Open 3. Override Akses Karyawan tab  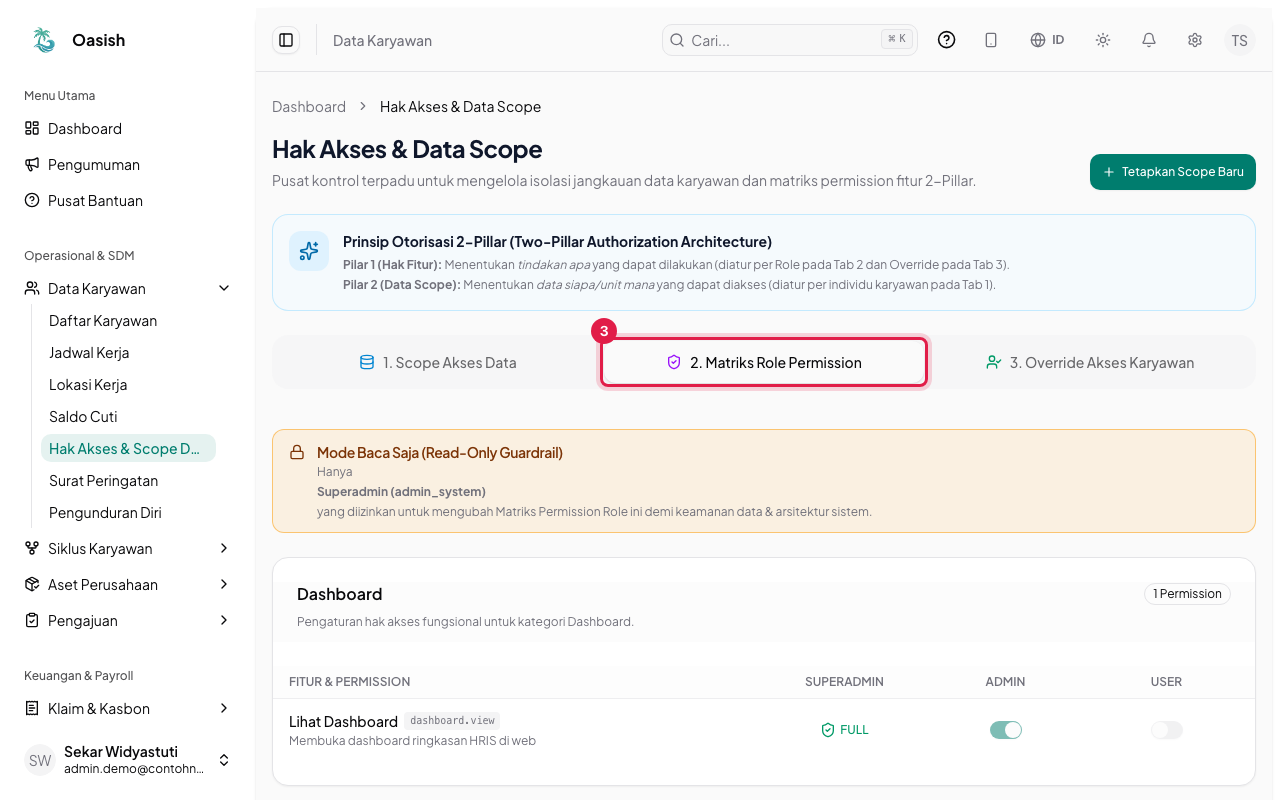coord(1090,362)
